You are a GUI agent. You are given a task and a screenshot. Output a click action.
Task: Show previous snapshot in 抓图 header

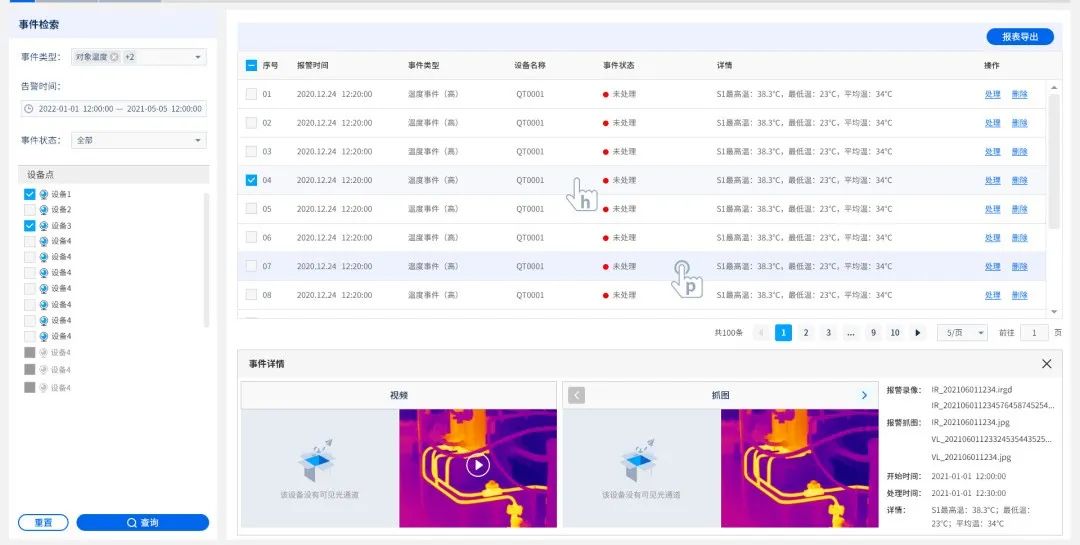(576, 395)
